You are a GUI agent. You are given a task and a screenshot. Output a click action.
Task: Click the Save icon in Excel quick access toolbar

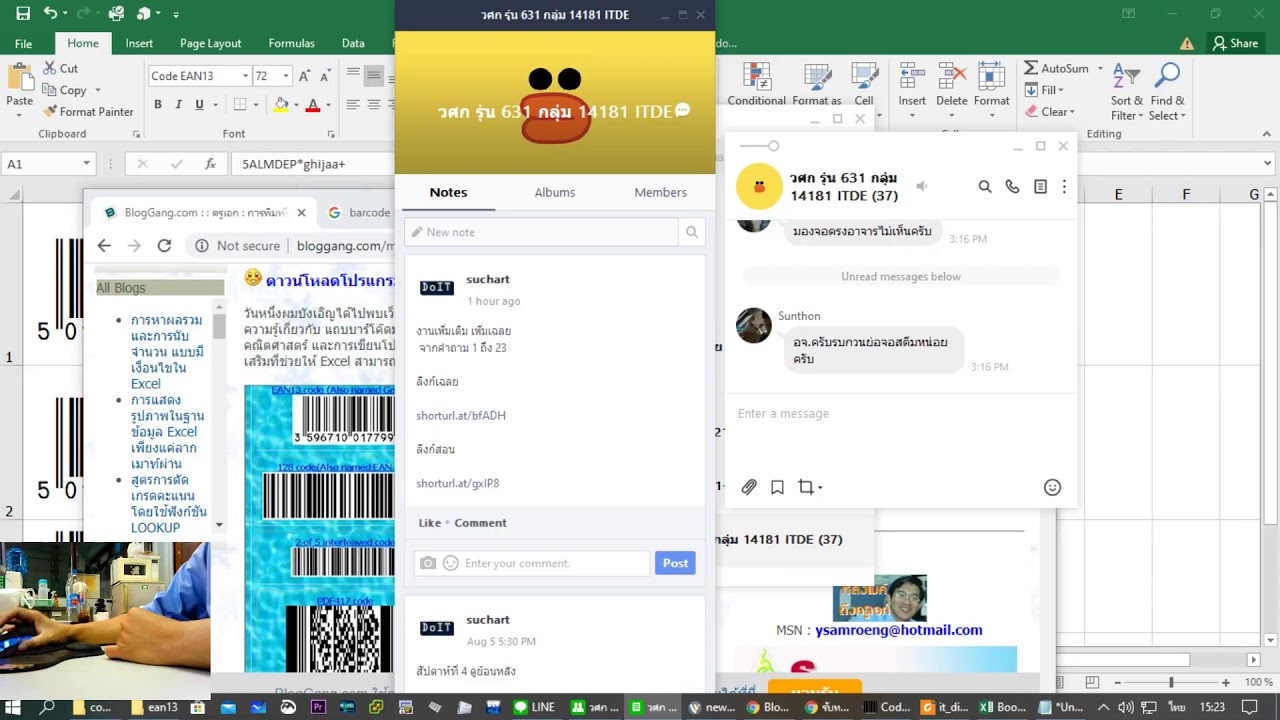(23, 14)
